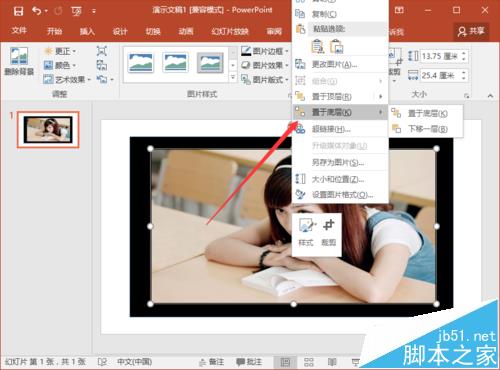The image size is (500, 370).
Task: Click the width field showing 25.4 厘米
Action: coord(440,75)
